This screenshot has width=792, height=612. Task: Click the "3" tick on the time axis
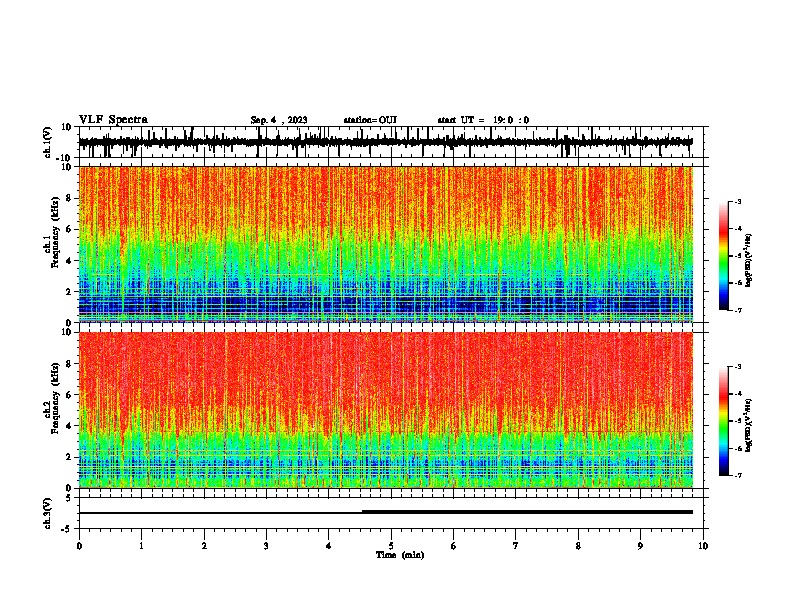(x=266, y=546)
